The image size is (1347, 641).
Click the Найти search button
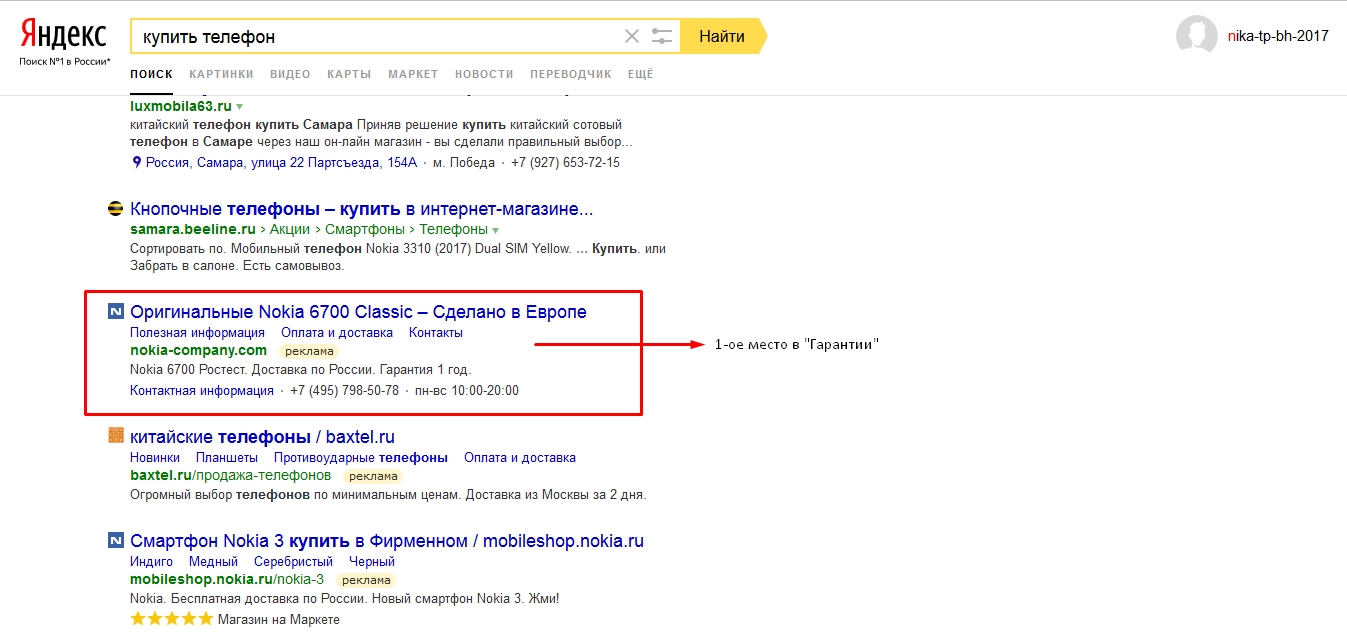tap(722, 36)
